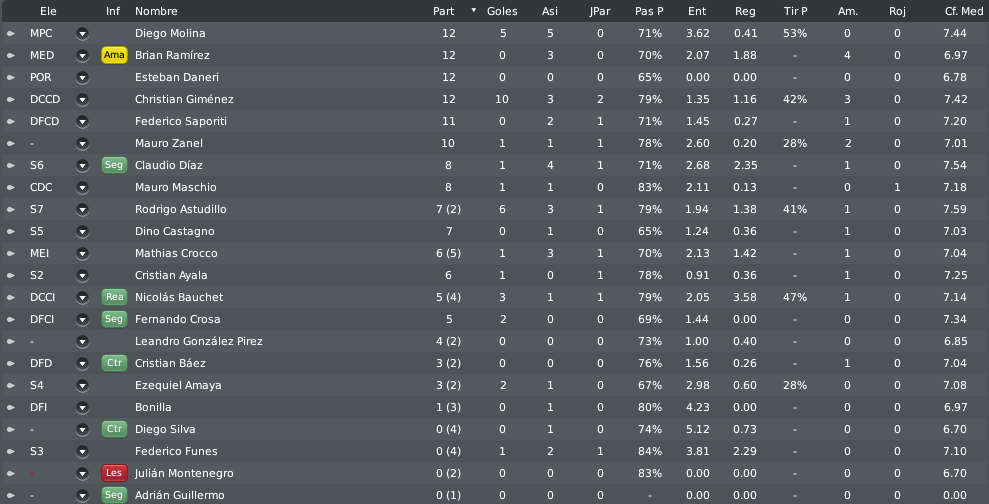Open the position dropdown for Diego Molina
The width and height of the screenshot is (989, 504).
(x=82, y=33)
